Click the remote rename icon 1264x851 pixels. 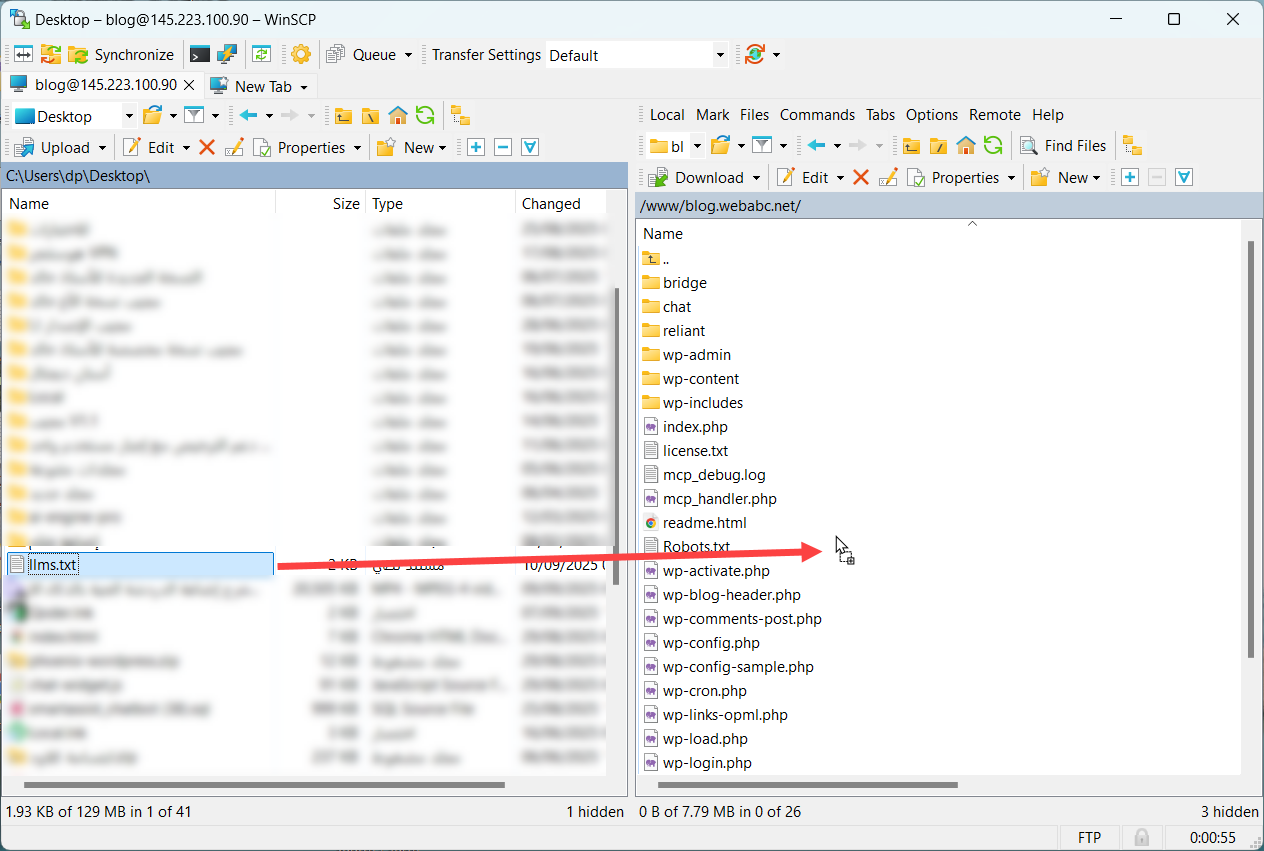pyautogui.click(x=888, y=178)
